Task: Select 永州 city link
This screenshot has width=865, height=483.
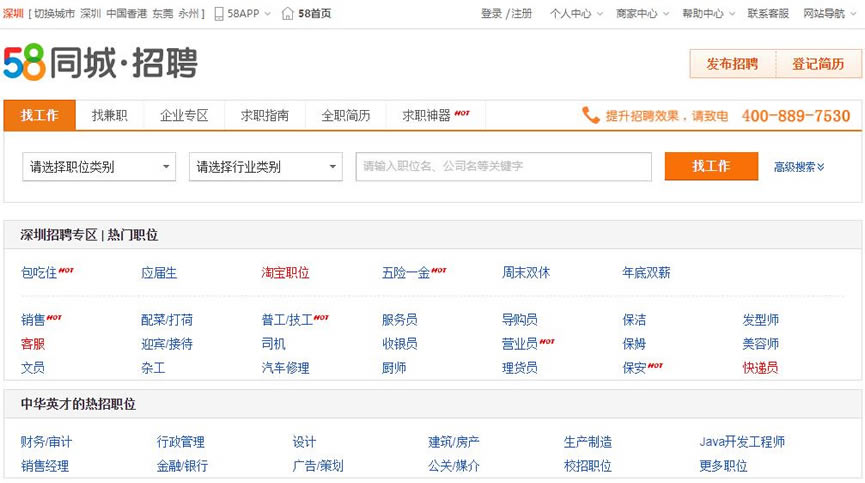Action: tap(189, 13)
